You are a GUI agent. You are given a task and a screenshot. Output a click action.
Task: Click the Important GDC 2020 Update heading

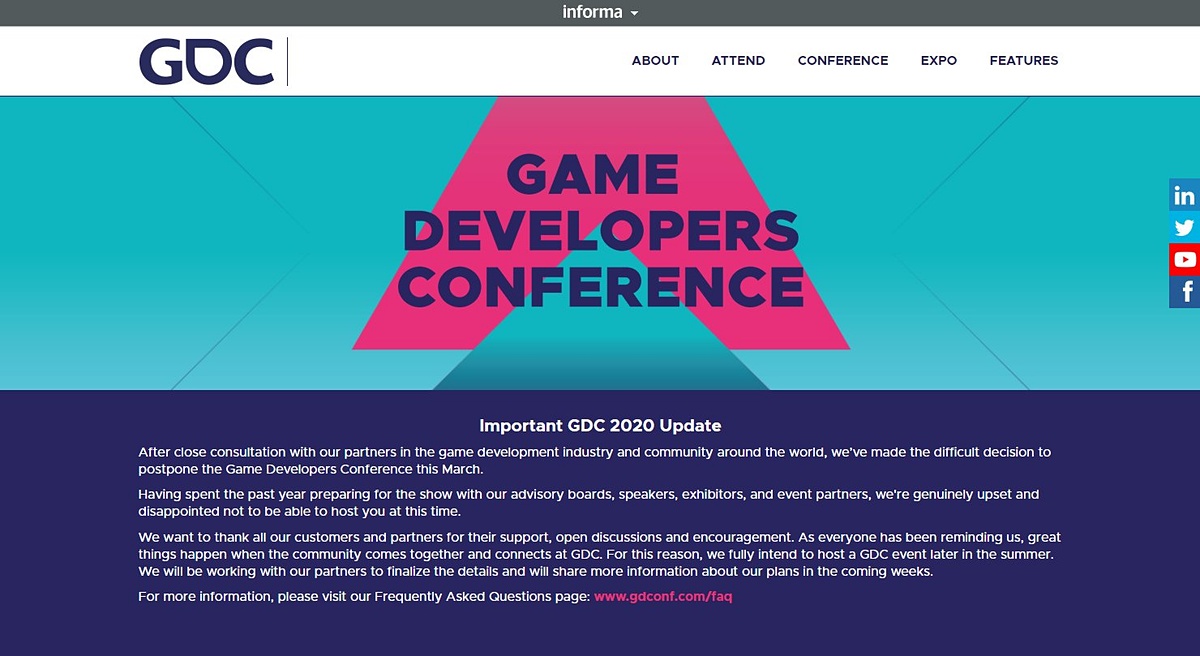pos(600,426)
